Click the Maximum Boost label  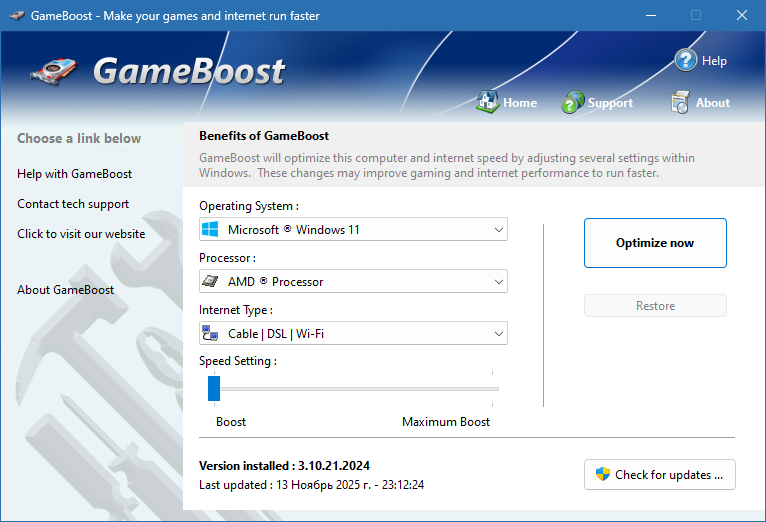pyautogui.click(x=446, y=421)
